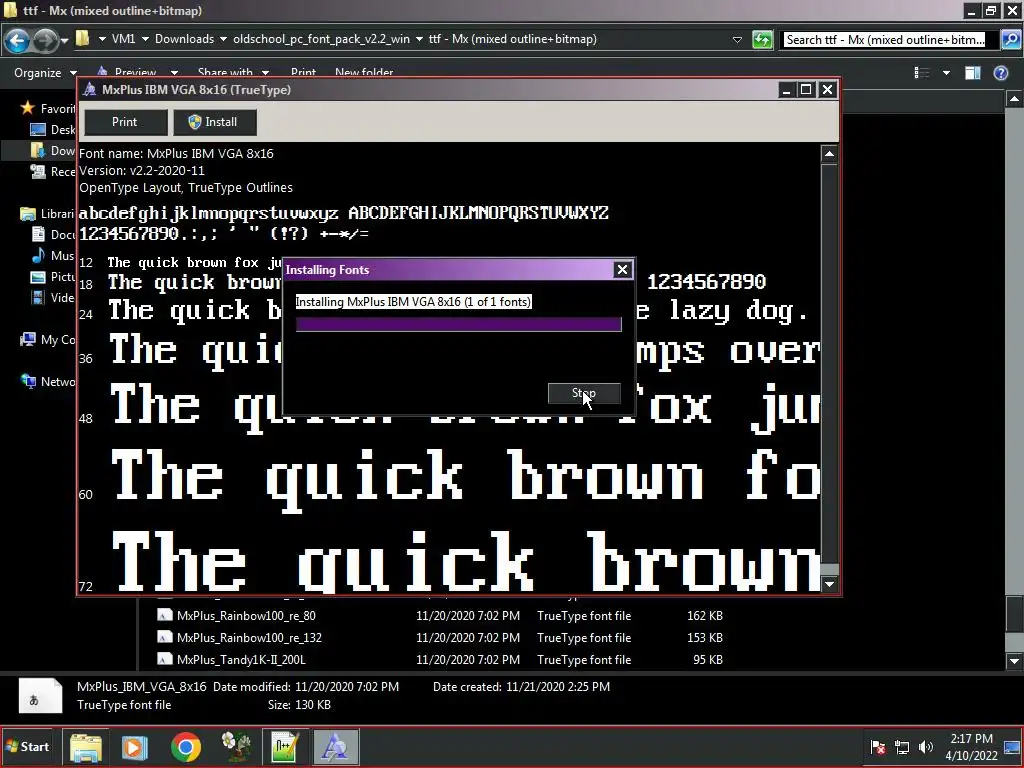Expand the Downloads breadcrumb dropdown arrow
The height and width of the screenshot is (768, 1024).
223,39
